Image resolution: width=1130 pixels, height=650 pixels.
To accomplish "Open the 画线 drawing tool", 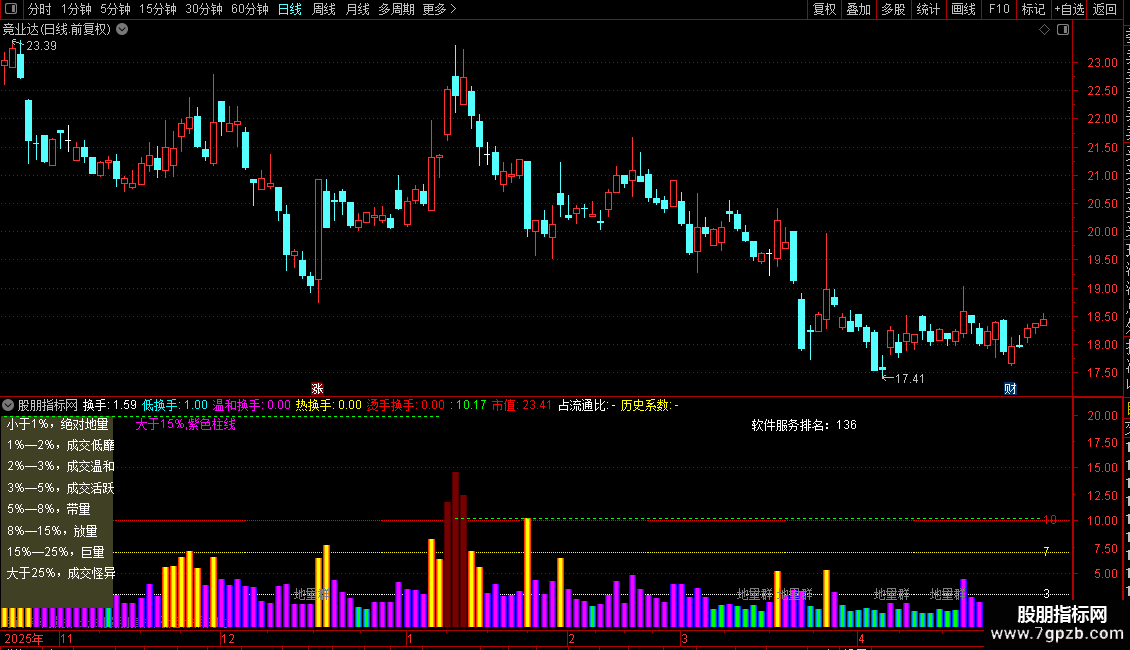I will (964, 9).
